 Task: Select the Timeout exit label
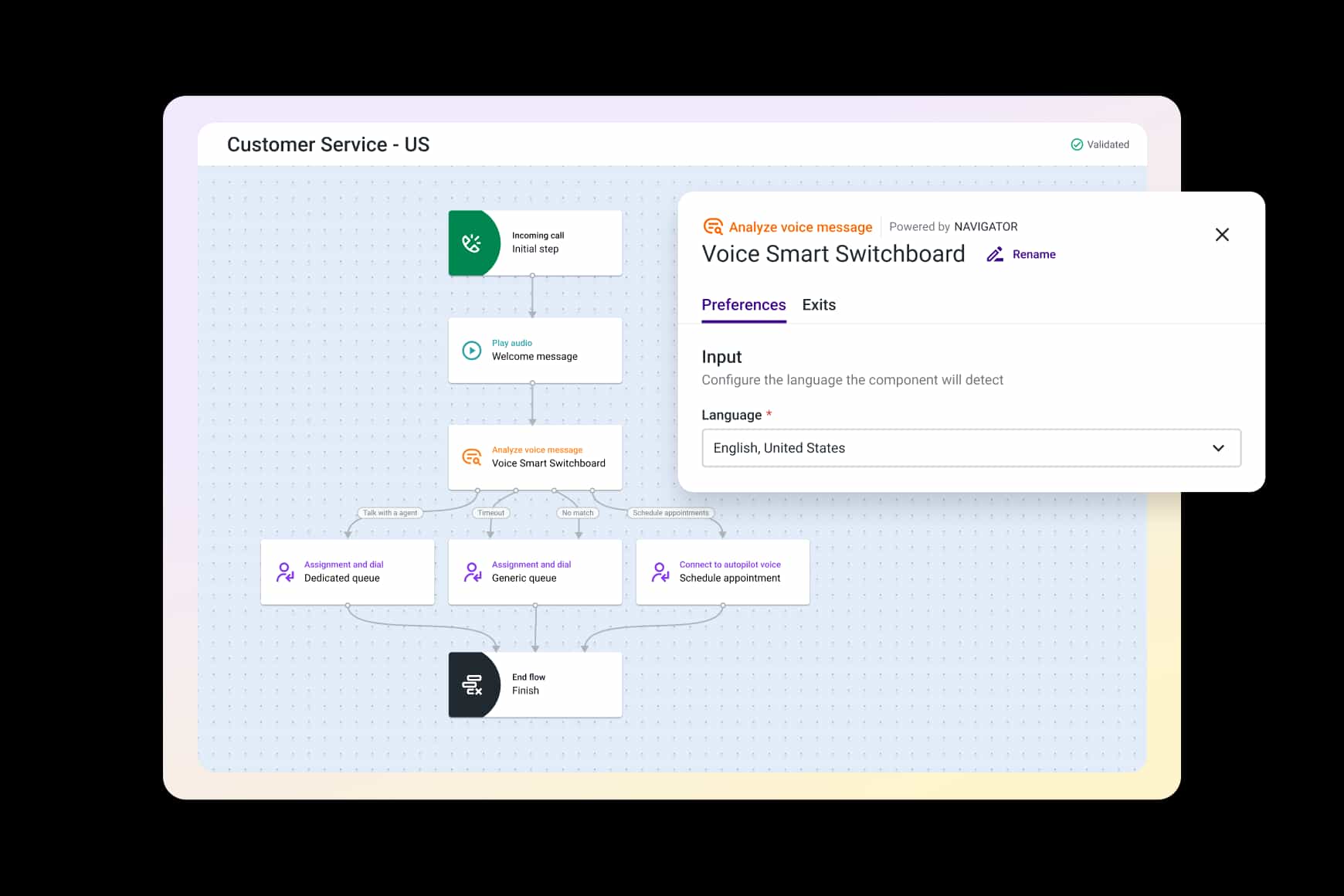[x=490, y=513]
